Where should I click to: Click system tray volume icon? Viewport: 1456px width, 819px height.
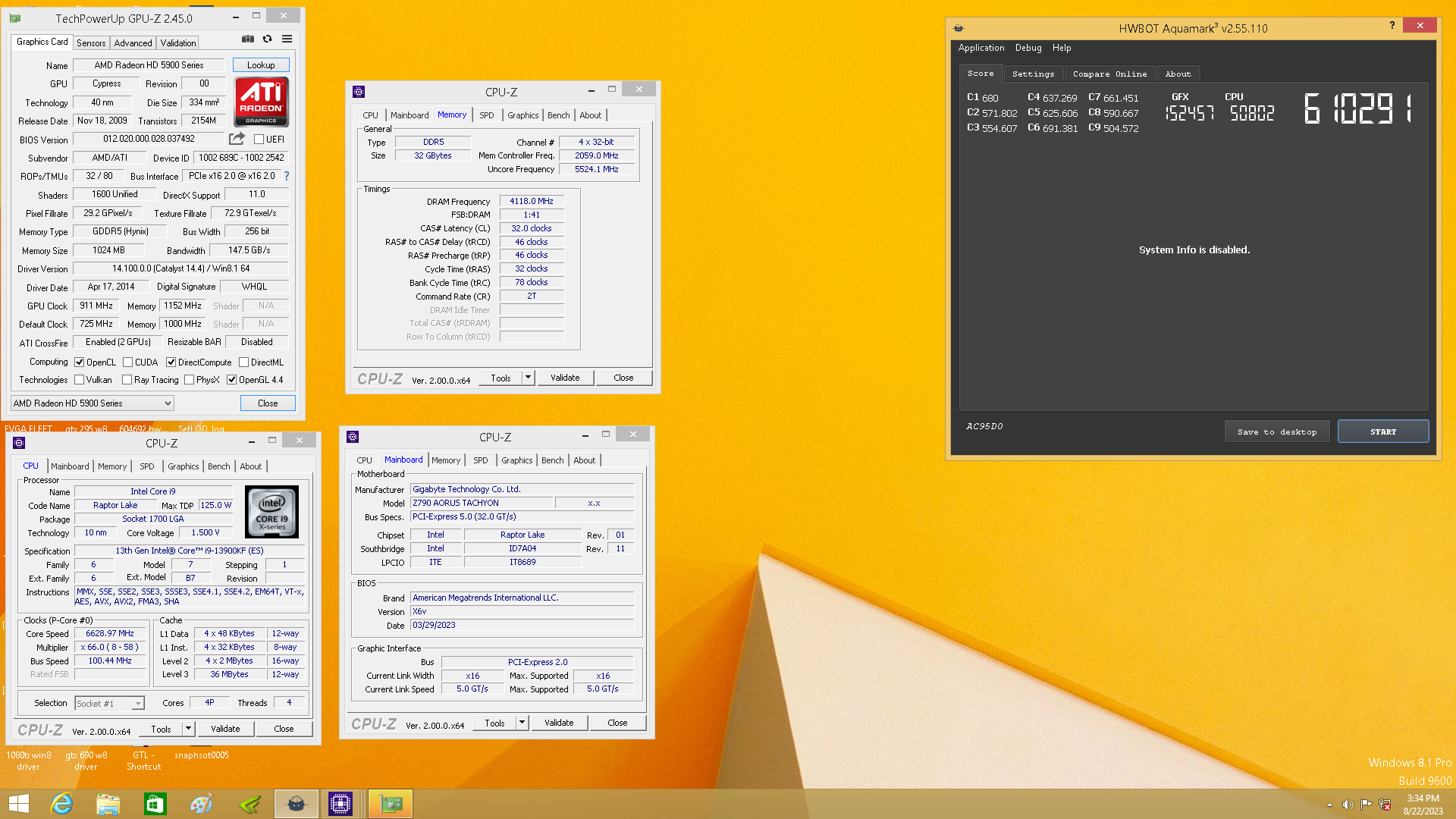pos(1348,805)
